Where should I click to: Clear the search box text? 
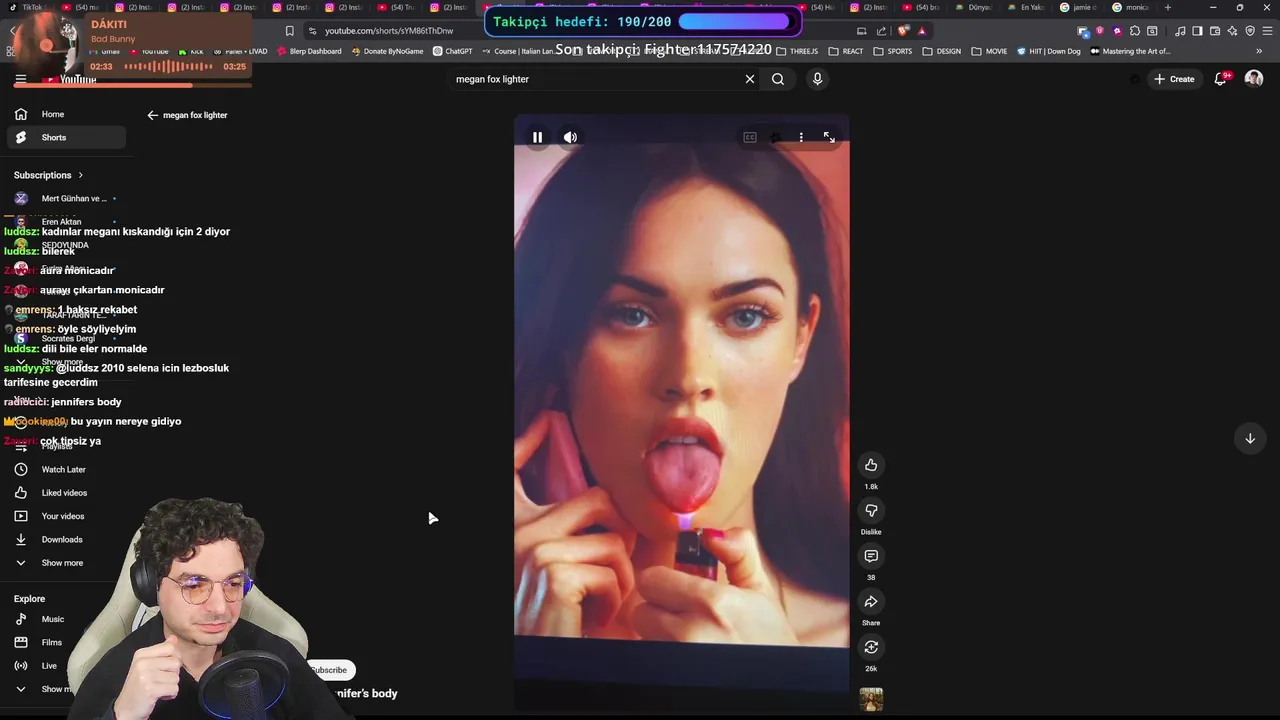[750, 79]
